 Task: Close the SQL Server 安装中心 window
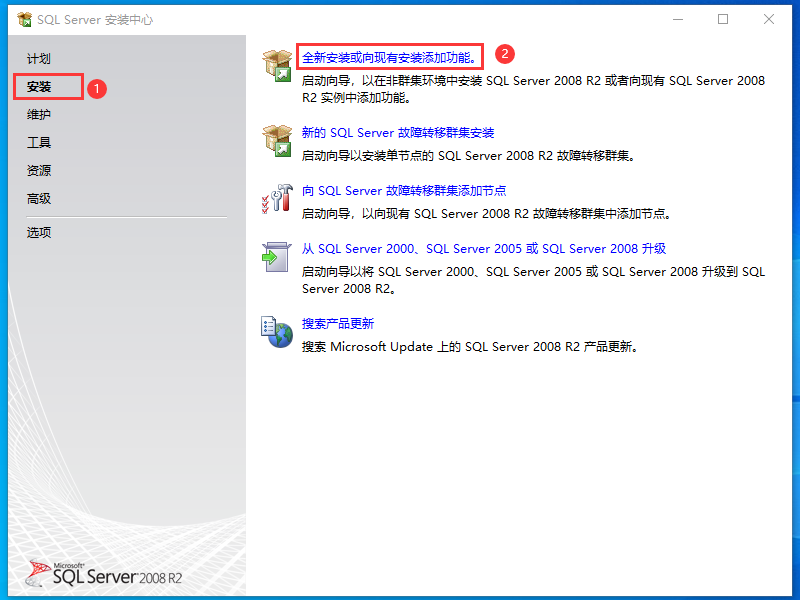pyautogui.click(x=769, y=19)
